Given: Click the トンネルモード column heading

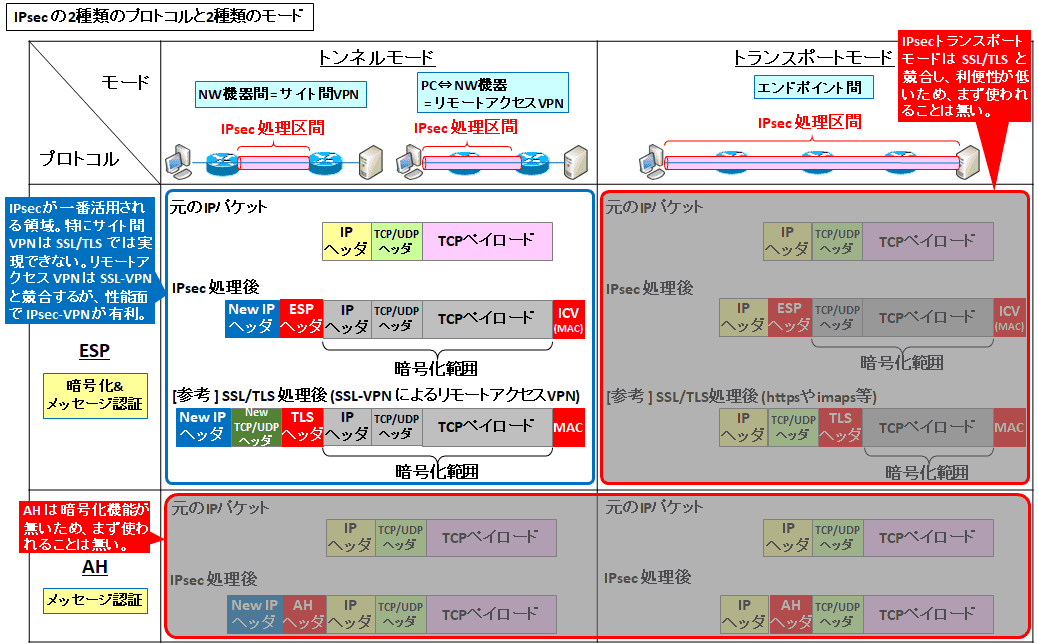Looking at the screenshot, I should (376, 57).
